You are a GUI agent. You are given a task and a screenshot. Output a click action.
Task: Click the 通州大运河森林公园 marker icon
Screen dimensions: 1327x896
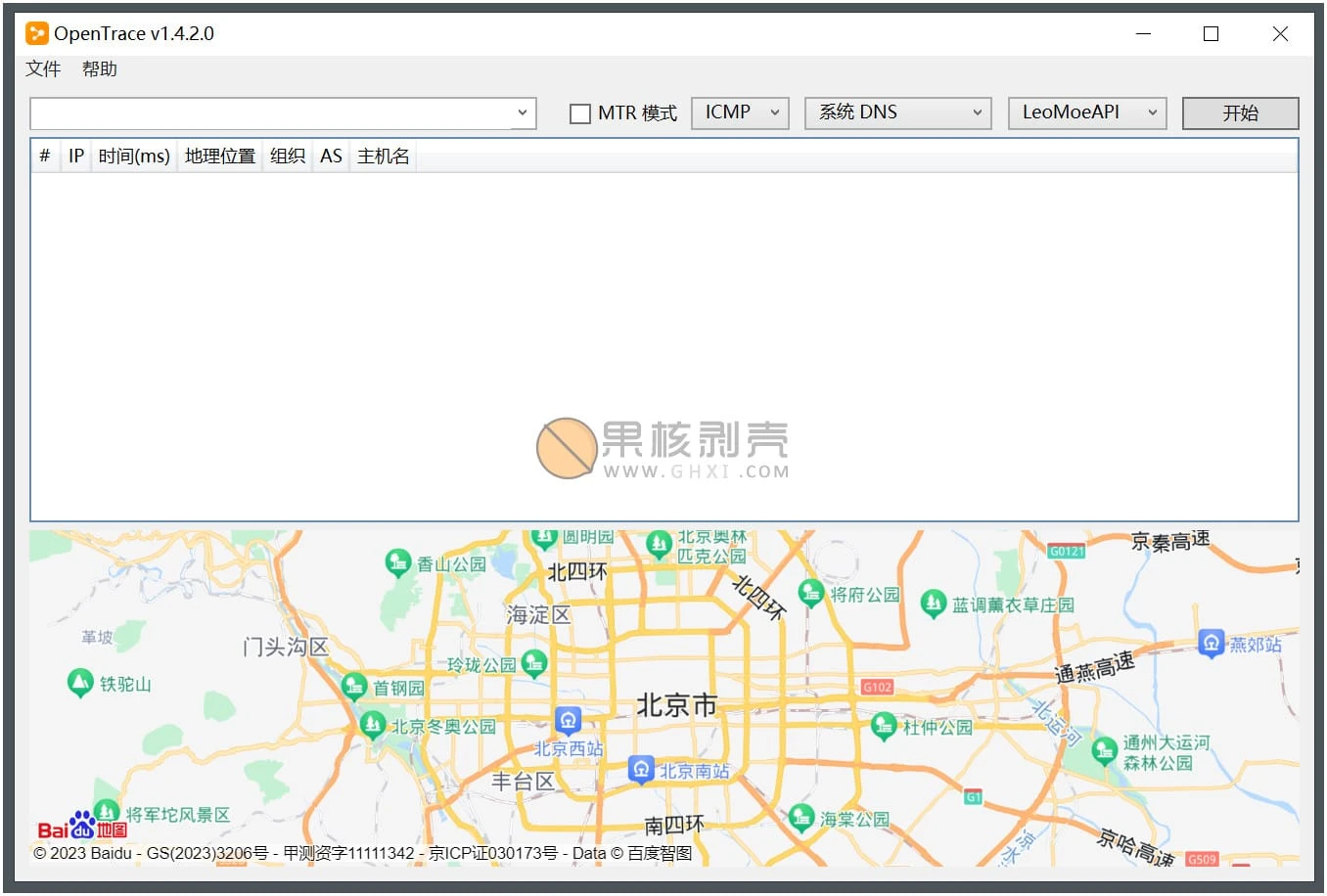pyautogui.click(x=1105, y=750)
